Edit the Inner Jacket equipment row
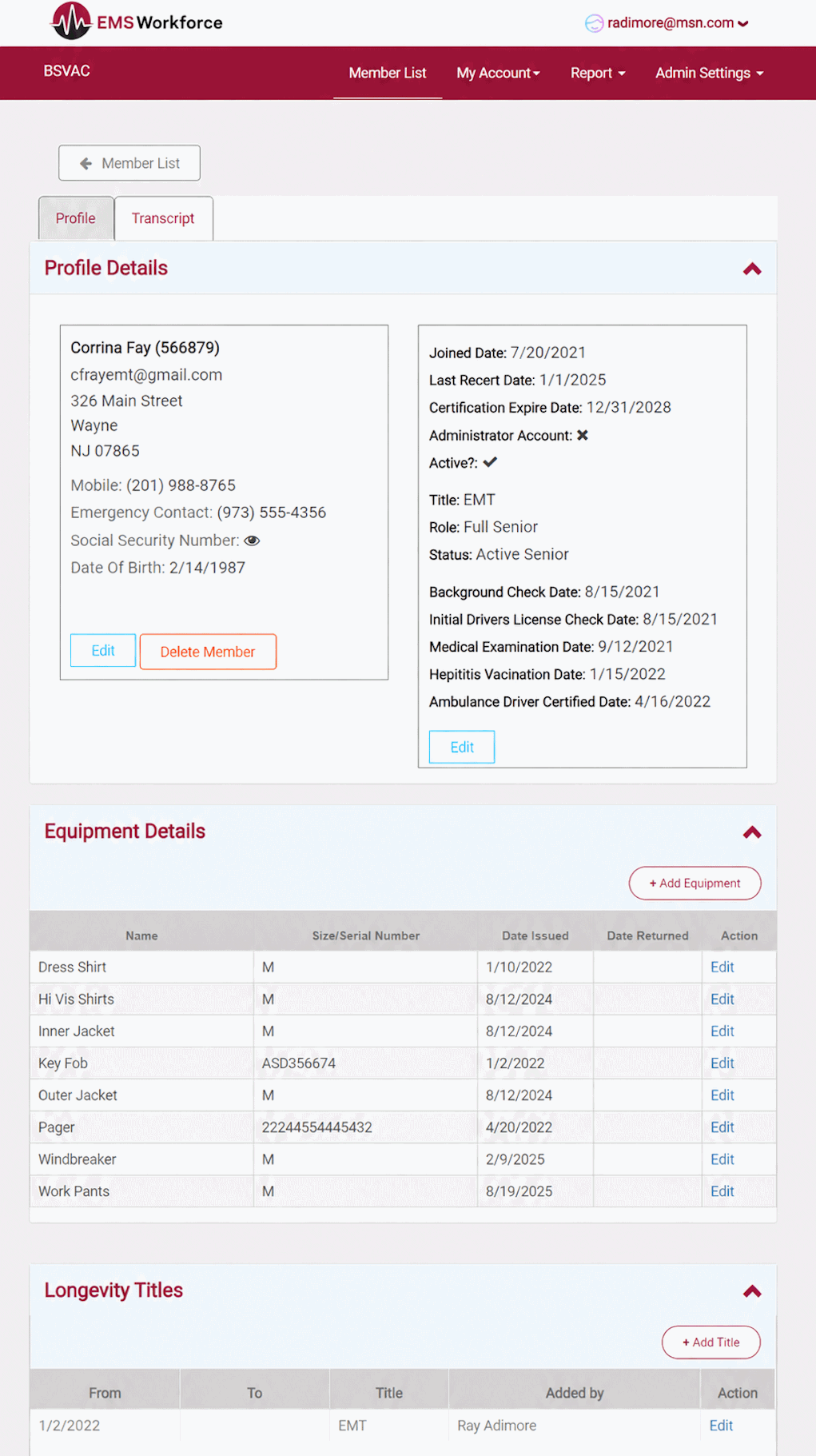 (x=722, y=1031)
